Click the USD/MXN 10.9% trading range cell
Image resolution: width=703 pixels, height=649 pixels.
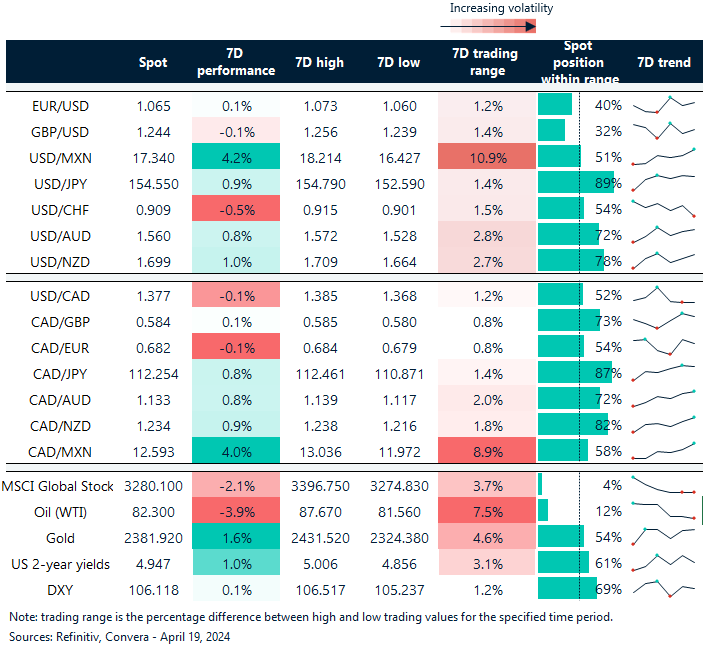(486, 157)
